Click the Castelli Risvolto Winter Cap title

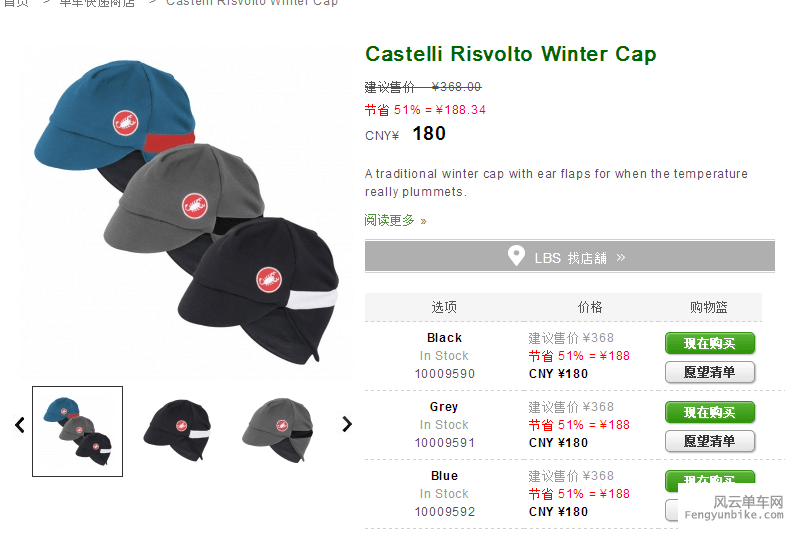click(x=511, y=54)
